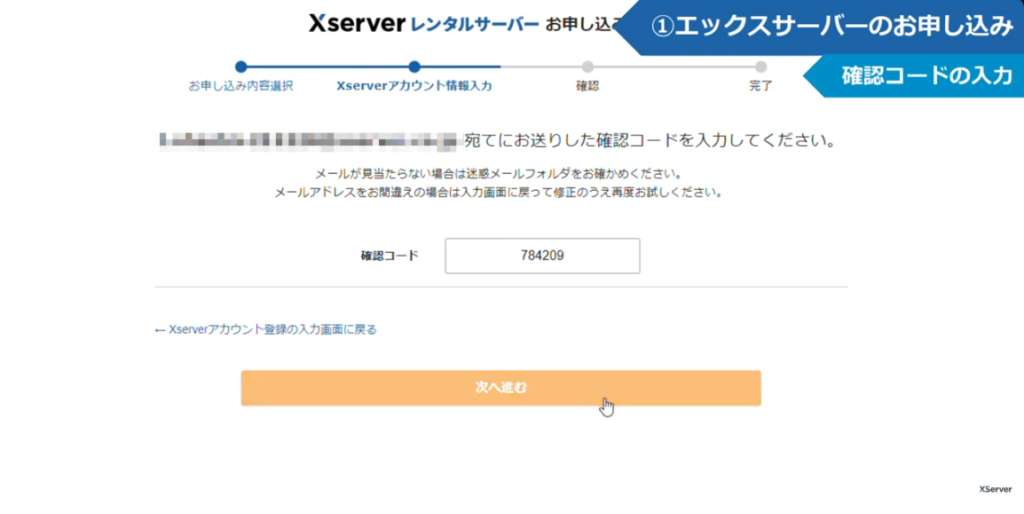This screenshot has width=1024, height=514.
Task: Select the 確認 step label
Action: (587, 86)
